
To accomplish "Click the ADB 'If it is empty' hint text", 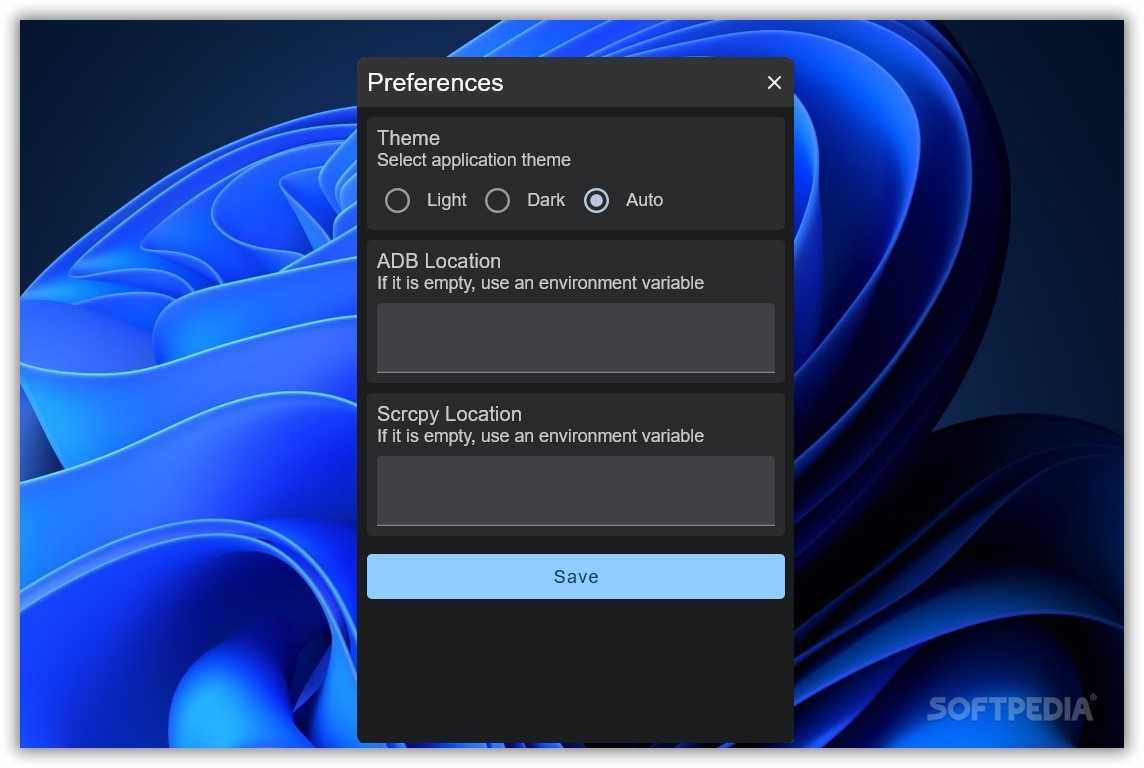I will 540,283.
